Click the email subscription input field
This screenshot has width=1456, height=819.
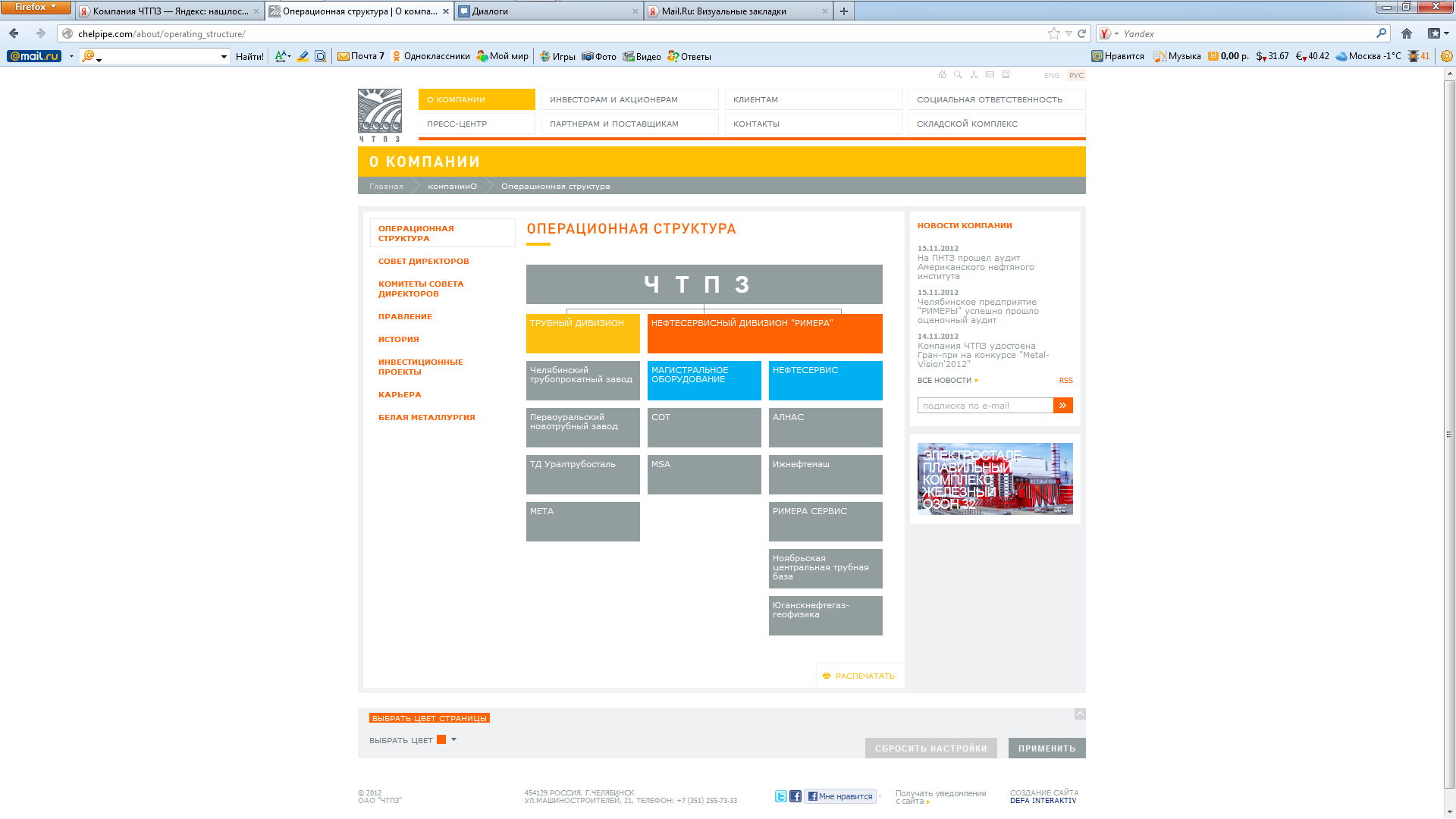[x=985, y=406]
